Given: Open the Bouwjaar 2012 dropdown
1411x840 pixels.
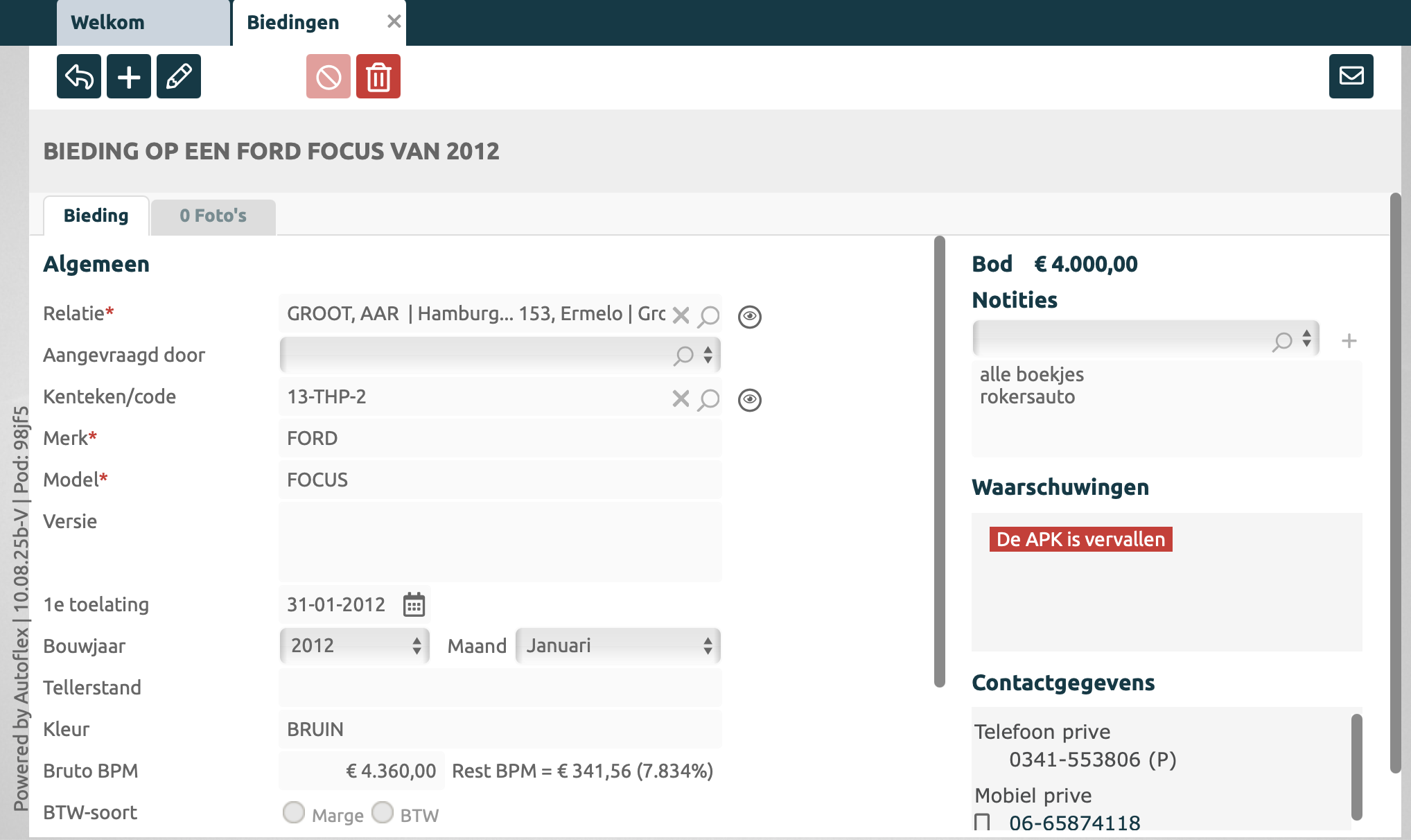Looking at the screenshot, I should pyautogui.click(x=355, y=646).
